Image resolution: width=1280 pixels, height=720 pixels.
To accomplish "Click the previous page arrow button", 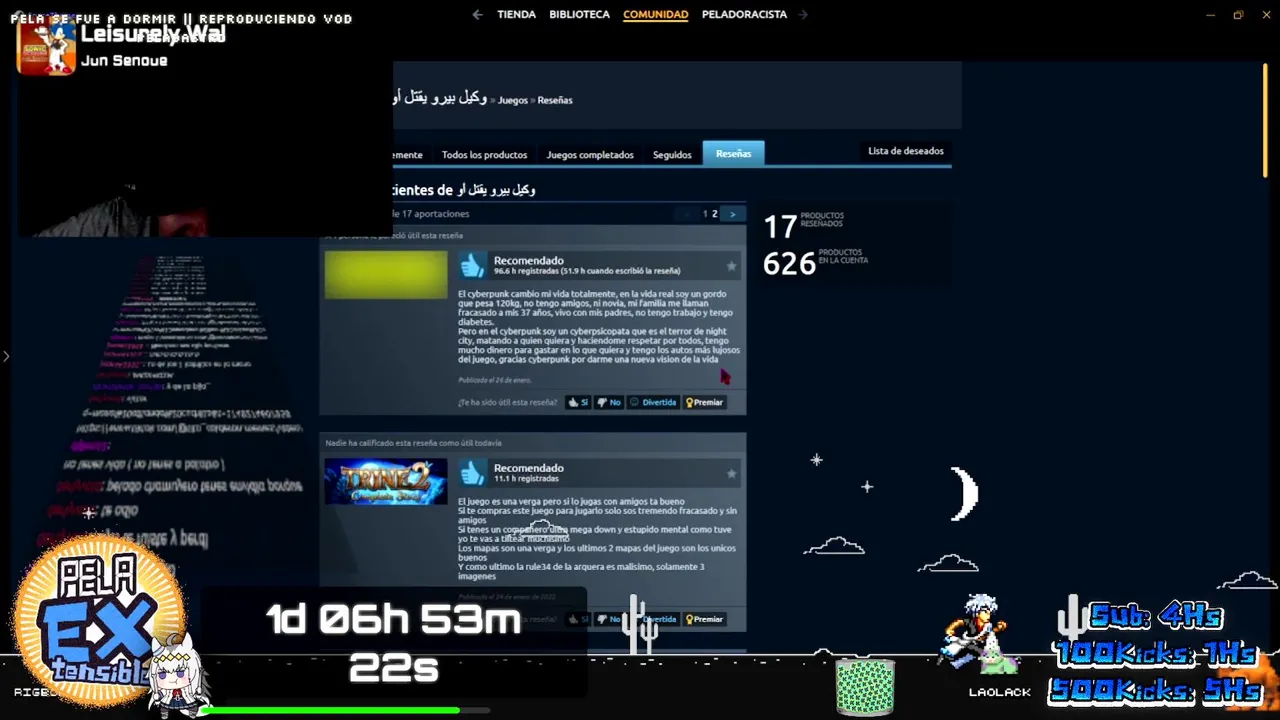I will 686,214.
